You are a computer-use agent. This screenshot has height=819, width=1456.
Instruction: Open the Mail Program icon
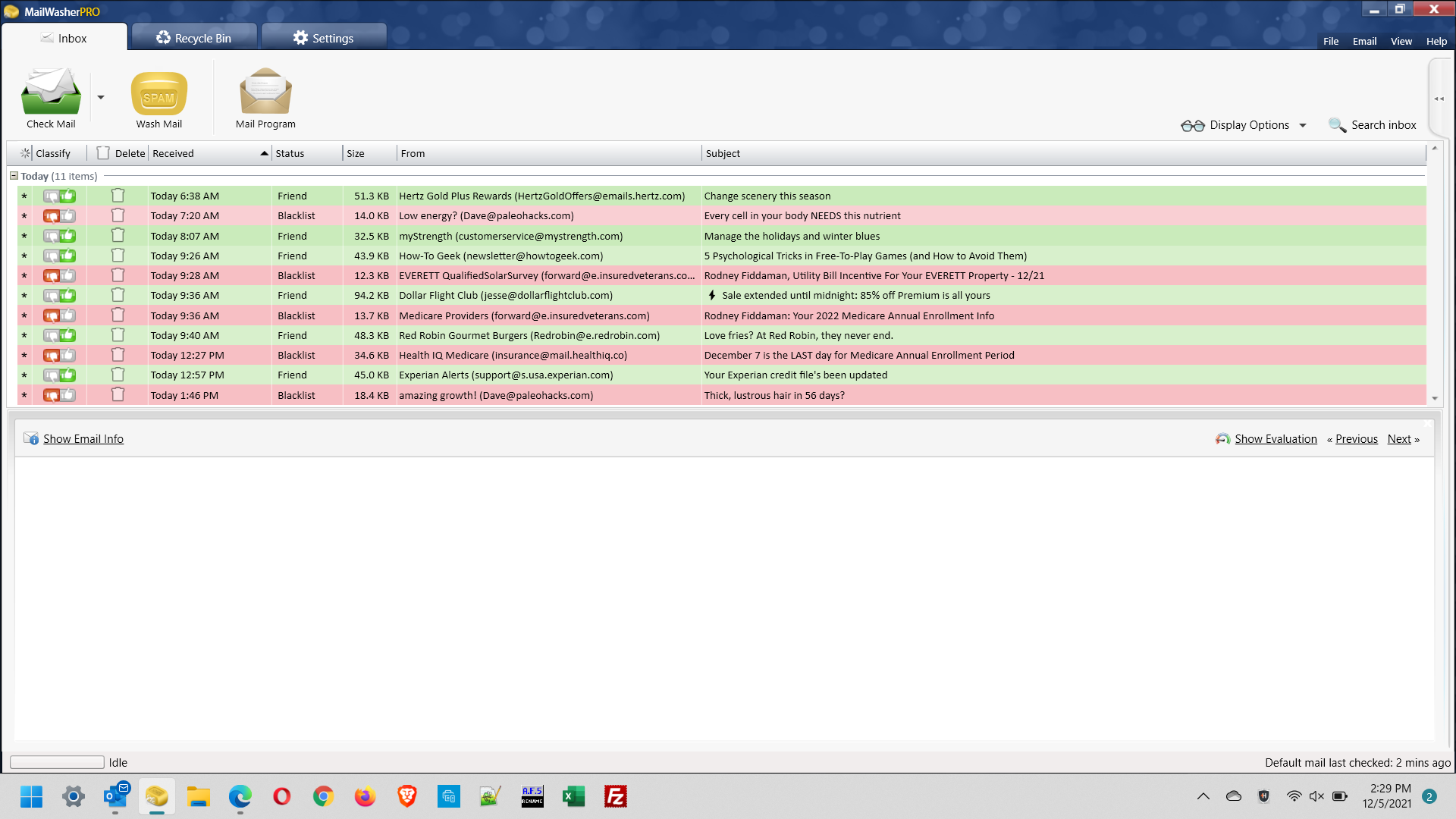click(x=265, y=92)
